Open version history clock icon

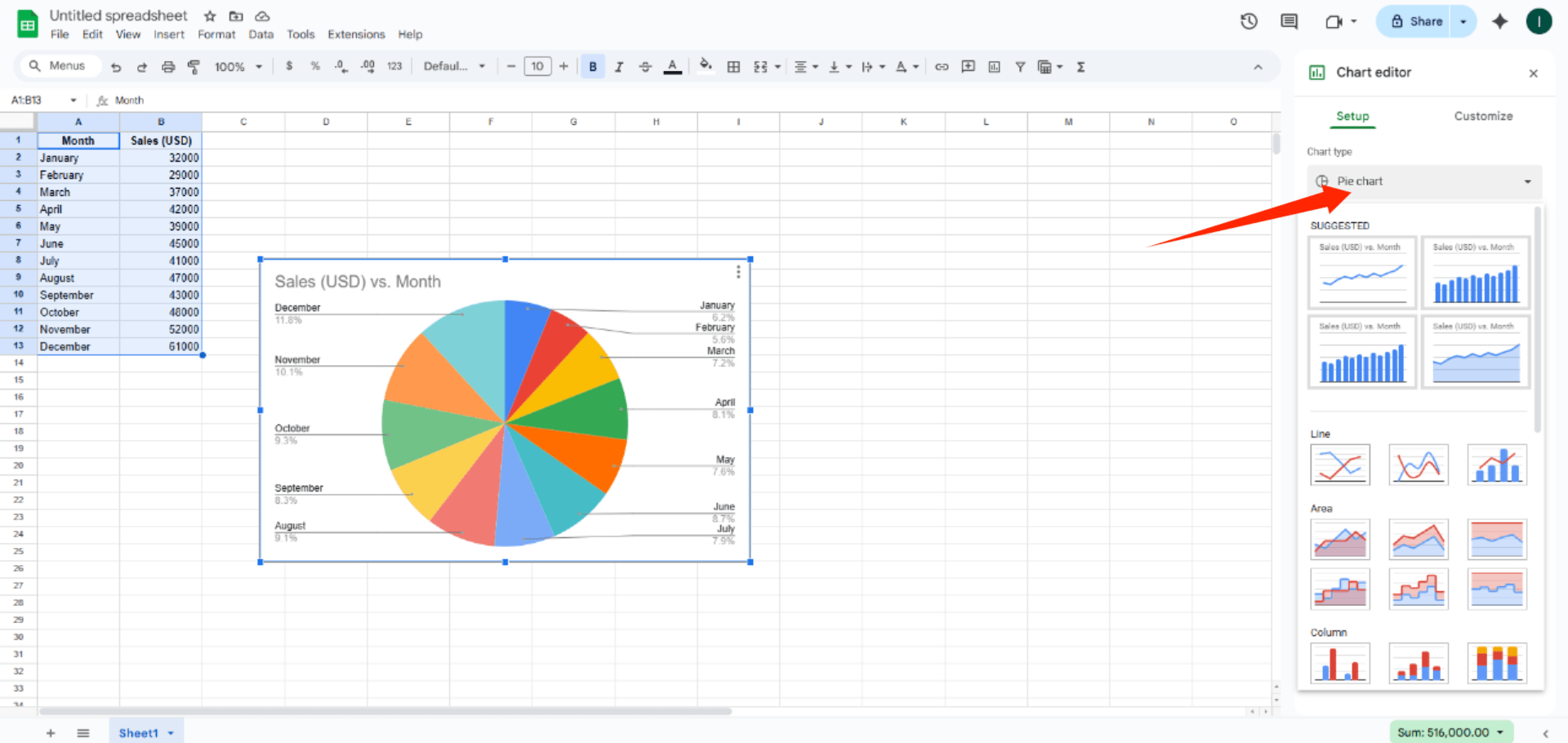1249,22
